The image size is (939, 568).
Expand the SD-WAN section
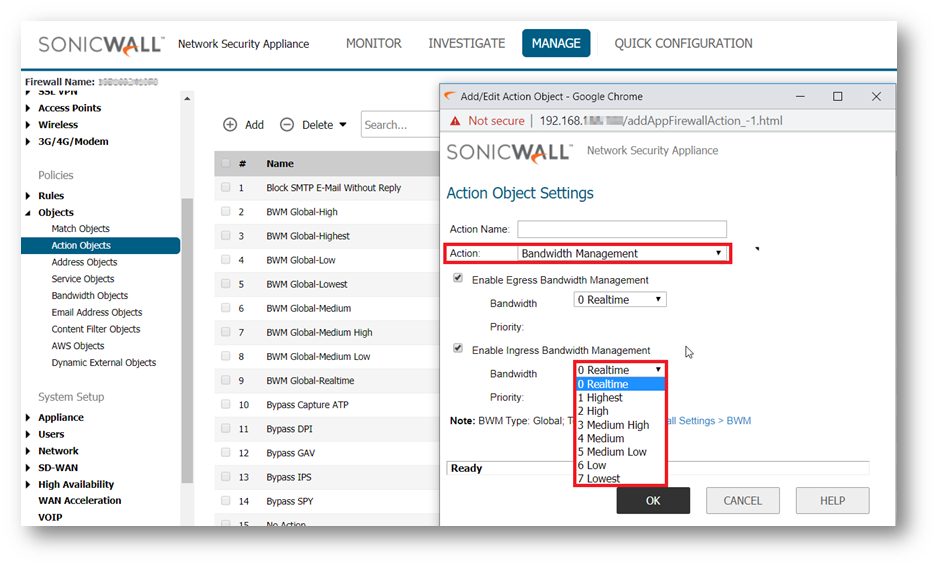pyautogui.click(x=28, y=468)
